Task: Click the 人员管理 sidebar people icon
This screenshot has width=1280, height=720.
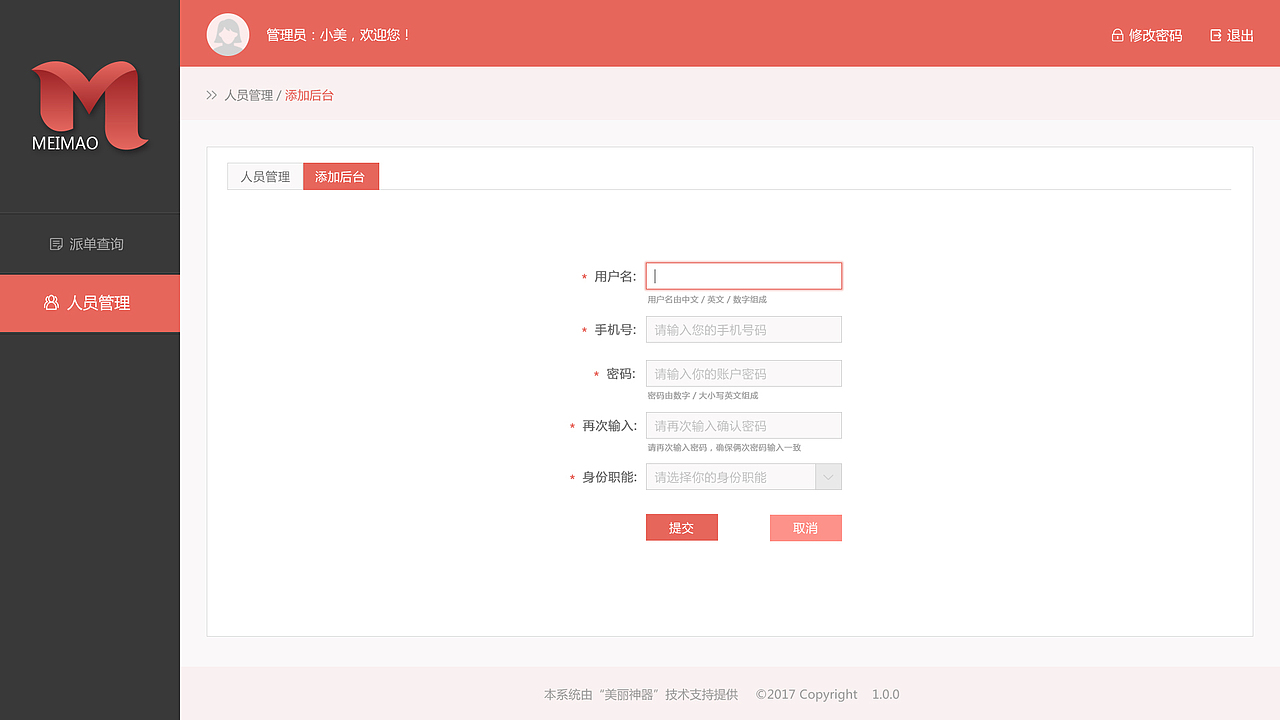Action: 51,303
